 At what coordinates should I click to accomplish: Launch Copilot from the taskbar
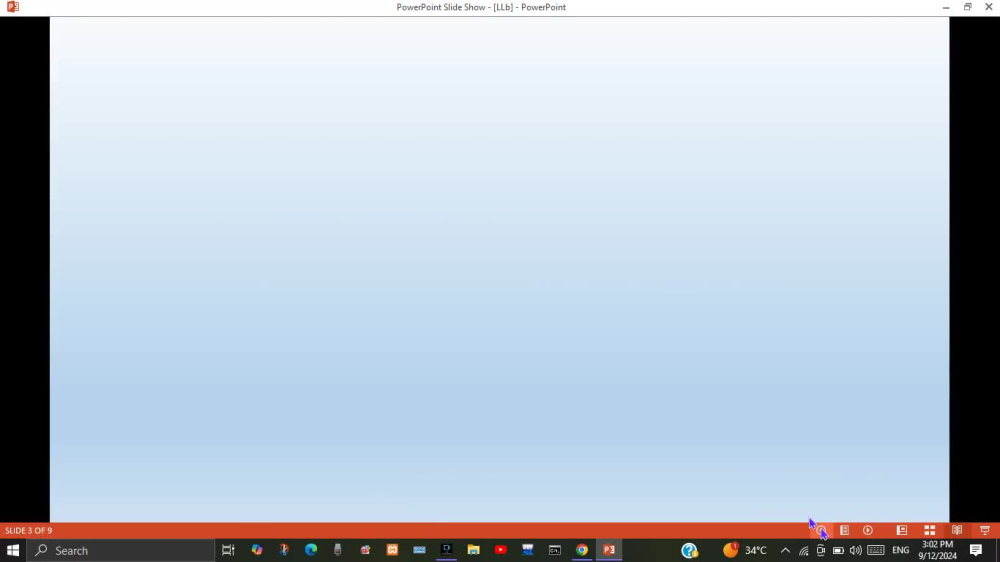coord(257,550)
